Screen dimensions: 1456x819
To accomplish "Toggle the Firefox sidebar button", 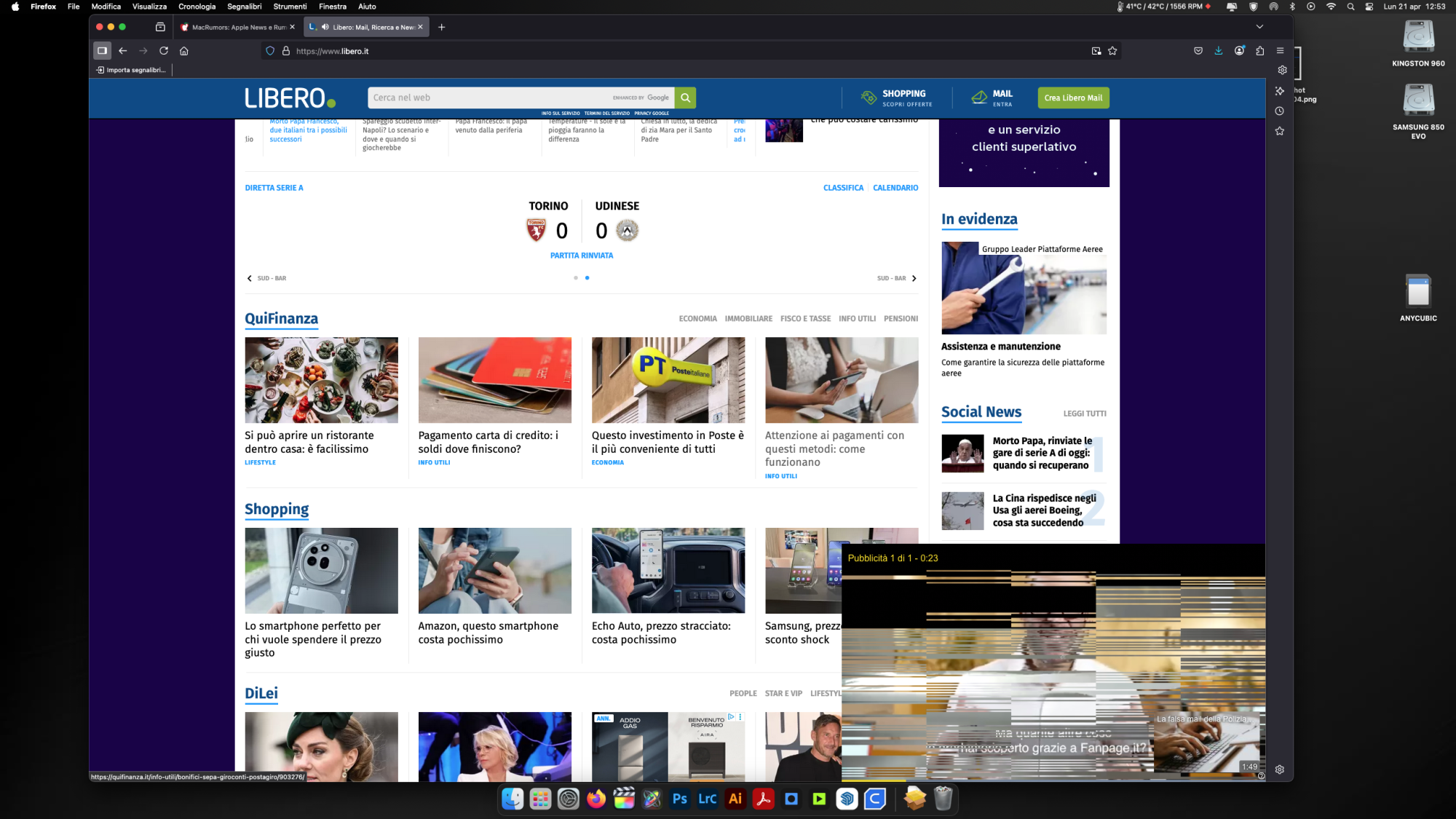I will [x=103, y=51].
